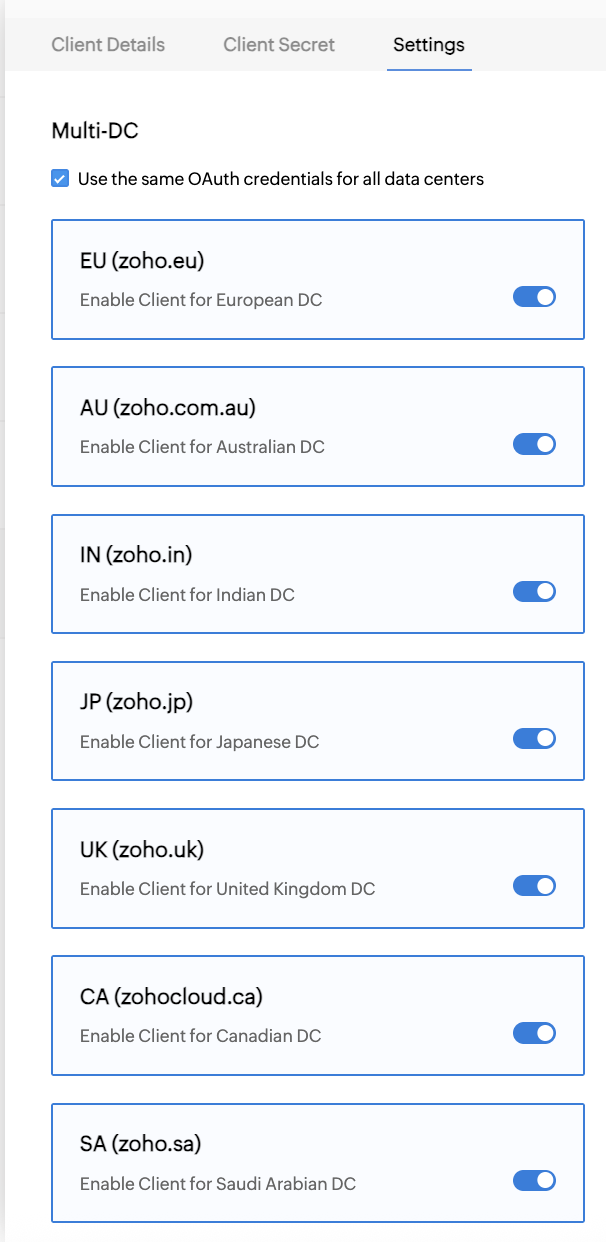Turn off the Australian DC toggle
Viewport: 606px width, 1242px height.
click(534, 444)
